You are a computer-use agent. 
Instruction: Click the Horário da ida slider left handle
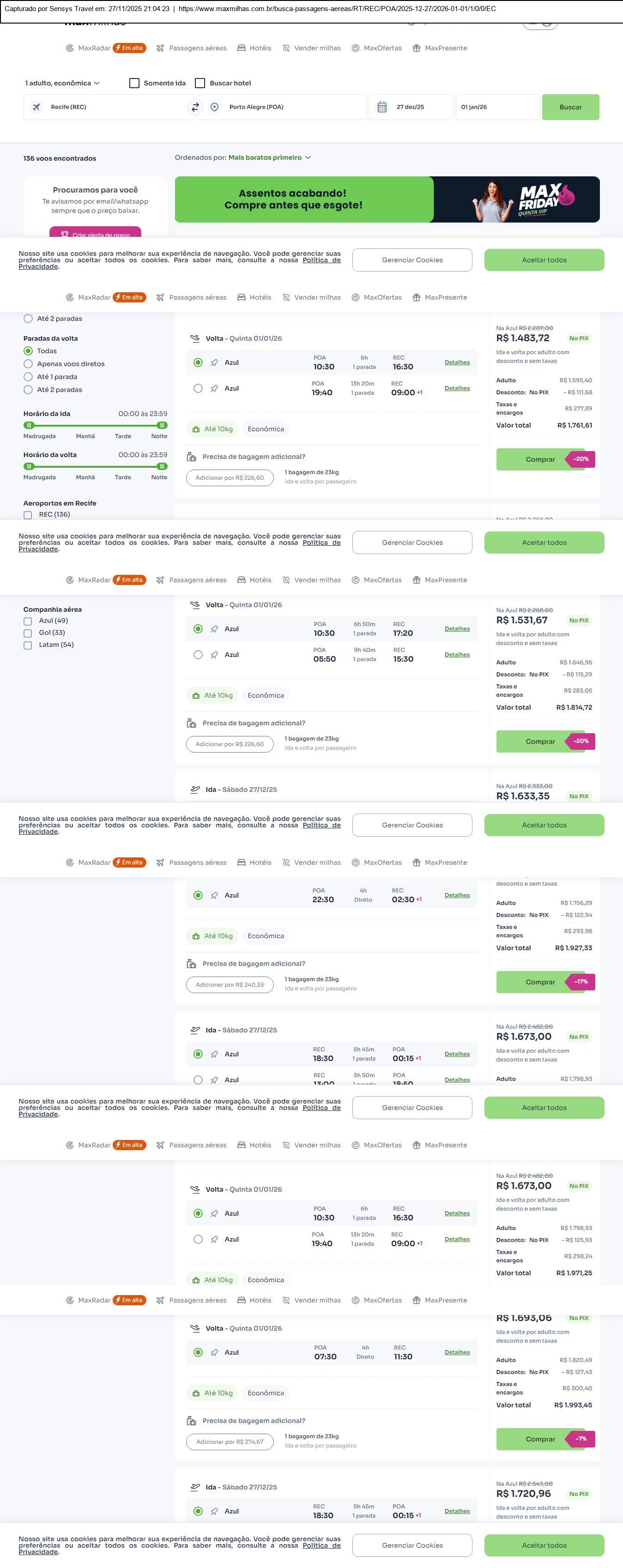point(29,426)
